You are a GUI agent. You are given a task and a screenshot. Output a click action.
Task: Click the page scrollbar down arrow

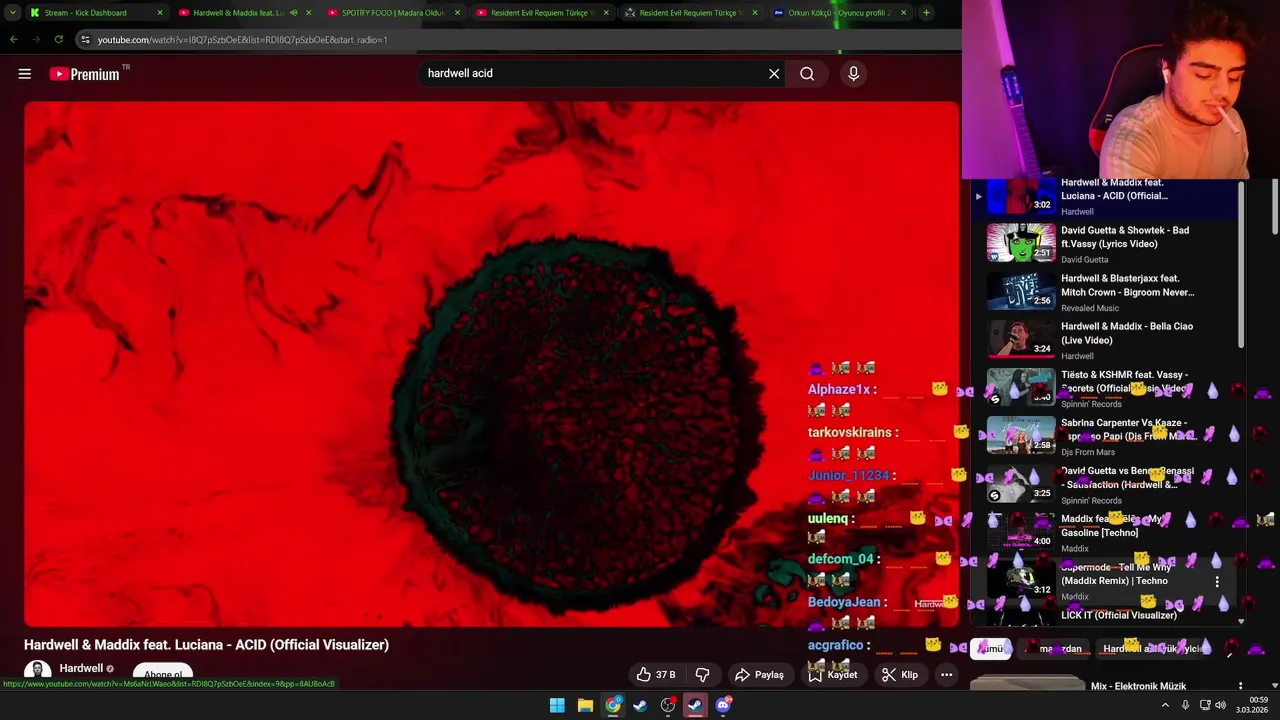[1275, 684]
